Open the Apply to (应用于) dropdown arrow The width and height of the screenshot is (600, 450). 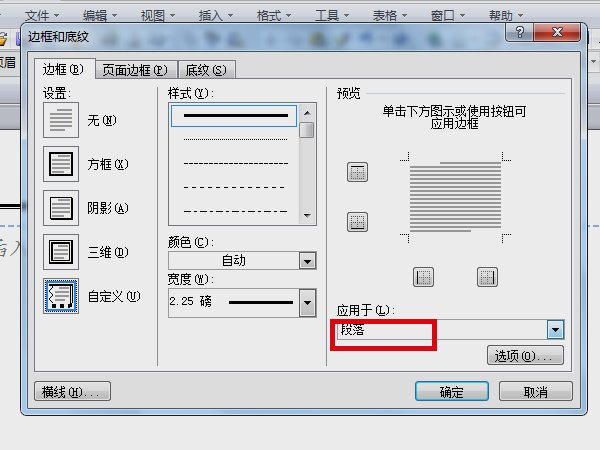(555, 329)
